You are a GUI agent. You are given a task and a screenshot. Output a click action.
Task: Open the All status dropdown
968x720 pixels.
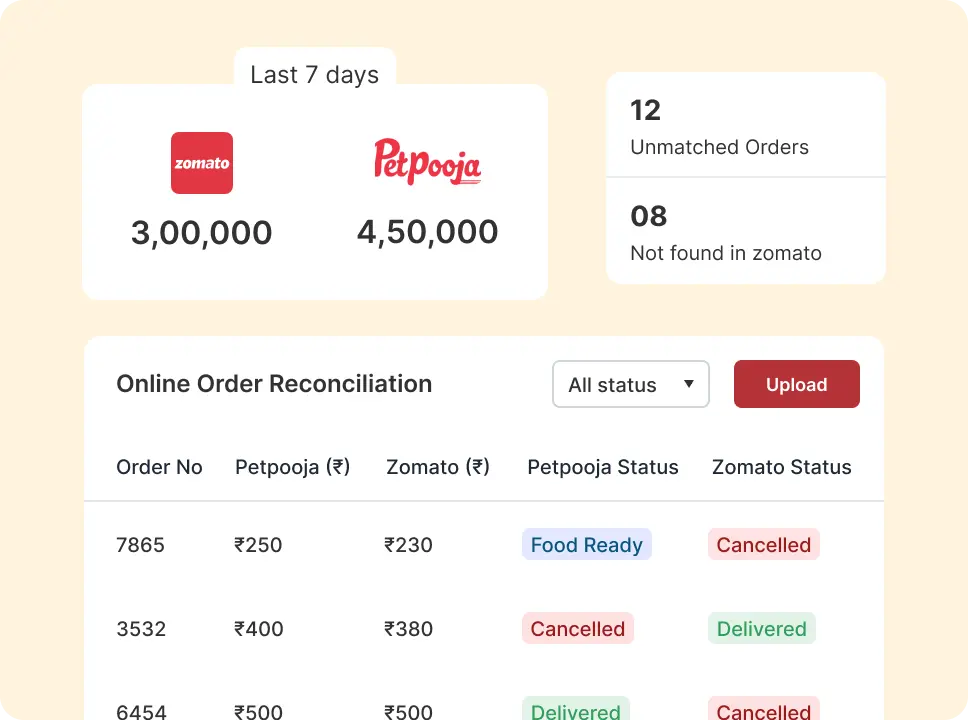tap(630, 384)
